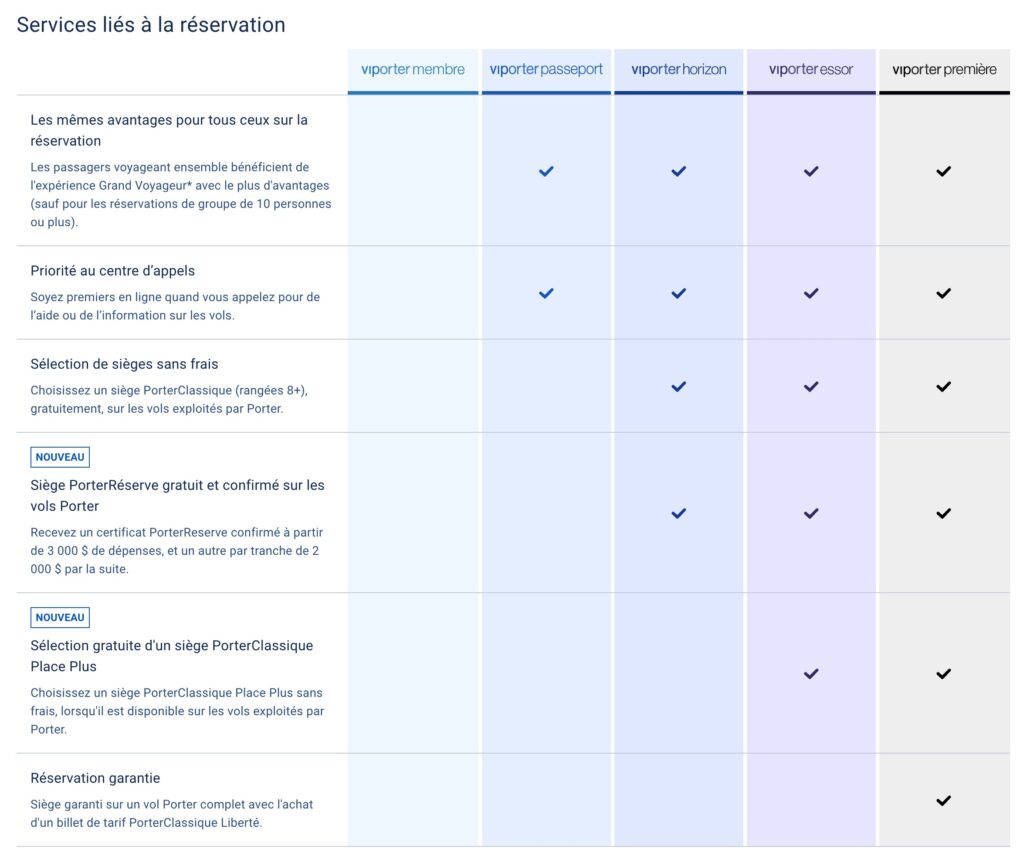1024x856 pixels.
Task: Click Passeport checkmark for Les mêmes avantages row
Action: [546, 171]
